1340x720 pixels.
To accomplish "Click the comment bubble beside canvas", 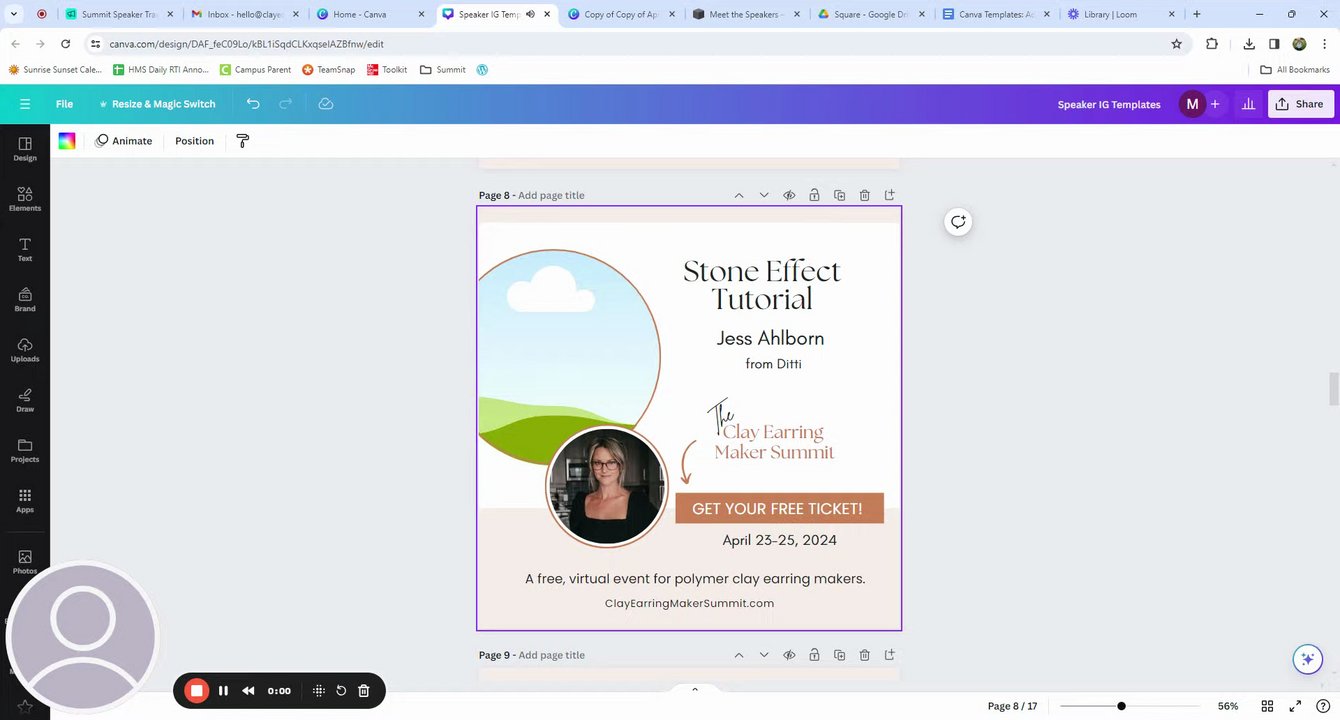I will pos(958,222).
